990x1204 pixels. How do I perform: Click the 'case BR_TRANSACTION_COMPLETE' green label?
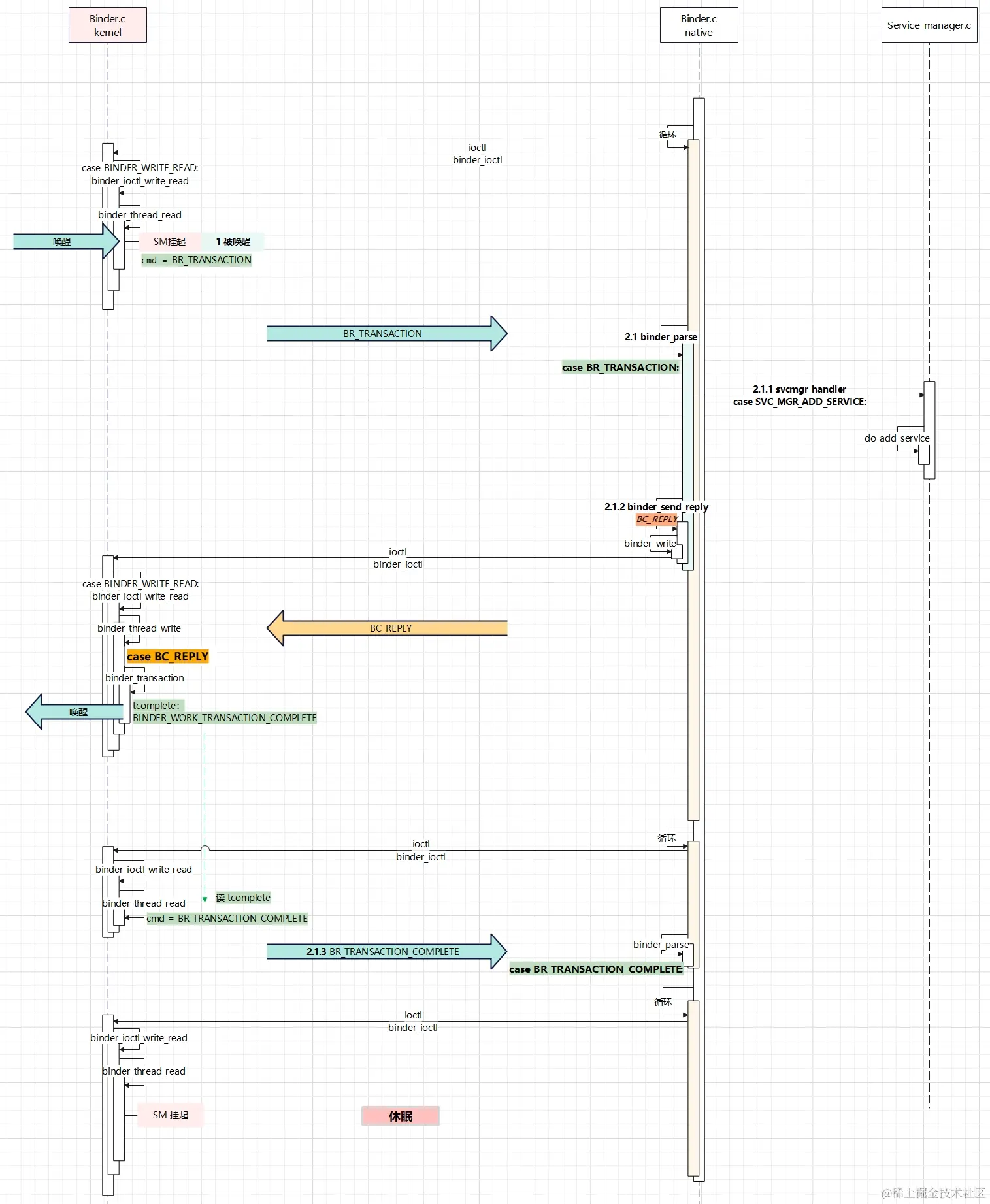tap(596, 969)
